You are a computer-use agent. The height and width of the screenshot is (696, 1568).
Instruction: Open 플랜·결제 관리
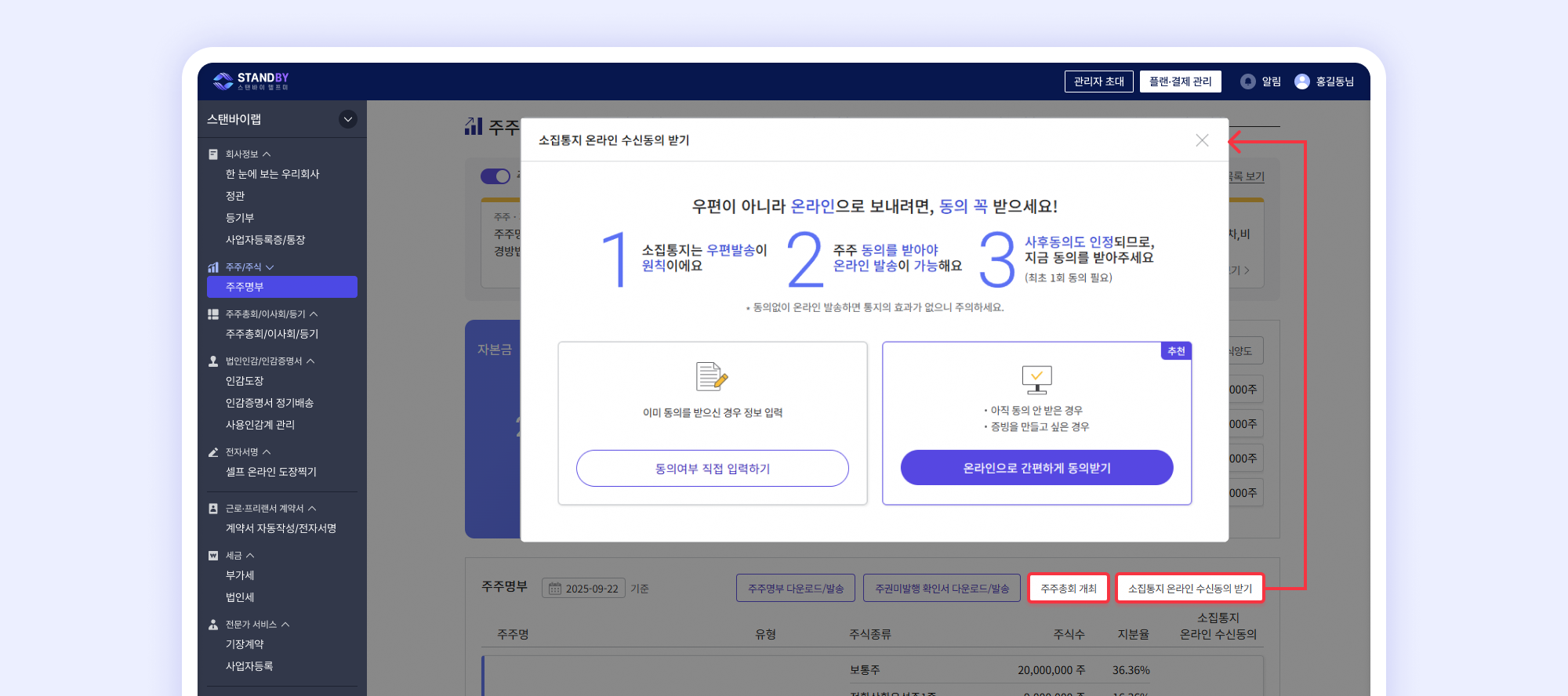[x=1181, y=82]
